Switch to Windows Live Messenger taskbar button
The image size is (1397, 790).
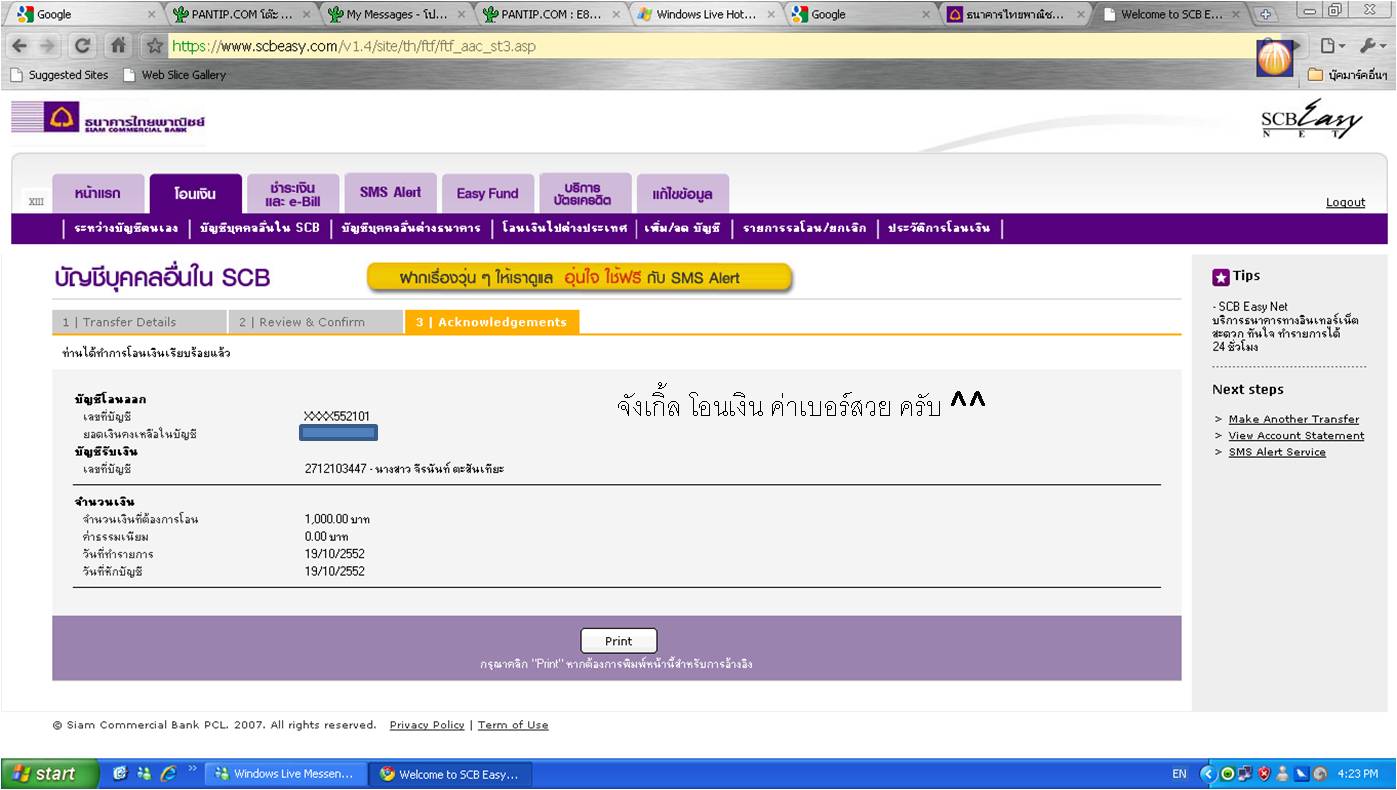tap(286, 774)
